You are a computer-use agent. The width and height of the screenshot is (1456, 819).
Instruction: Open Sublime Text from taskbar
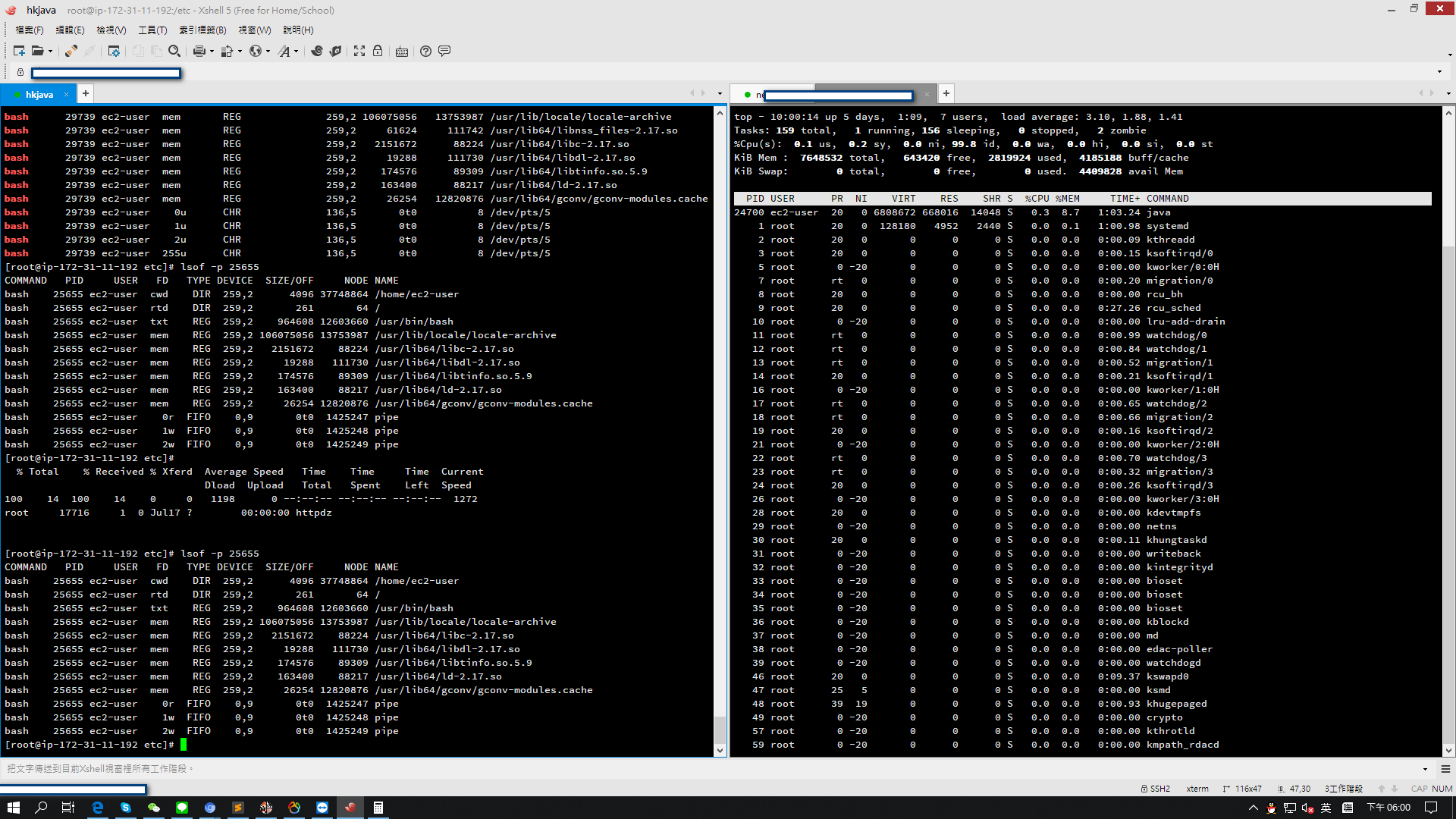[237, 808]
